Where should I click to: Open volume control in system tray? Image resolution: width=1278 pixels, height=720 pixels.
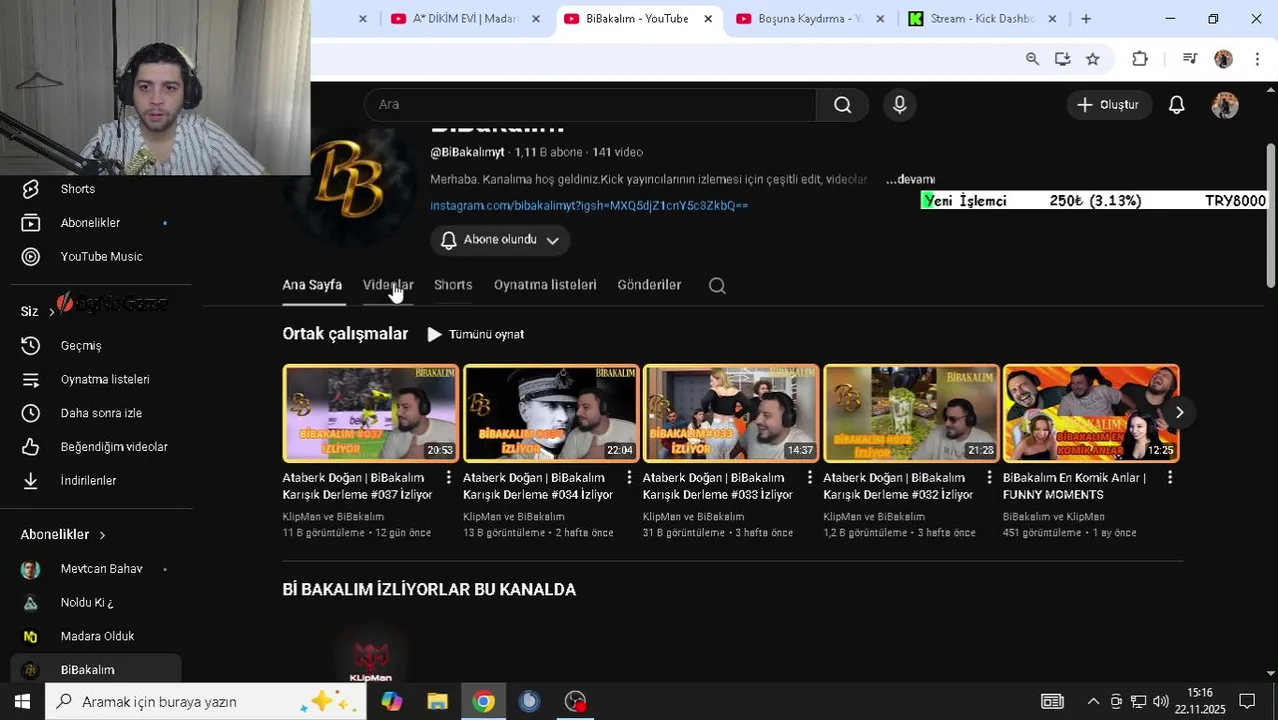click(x=1160, y=702)
